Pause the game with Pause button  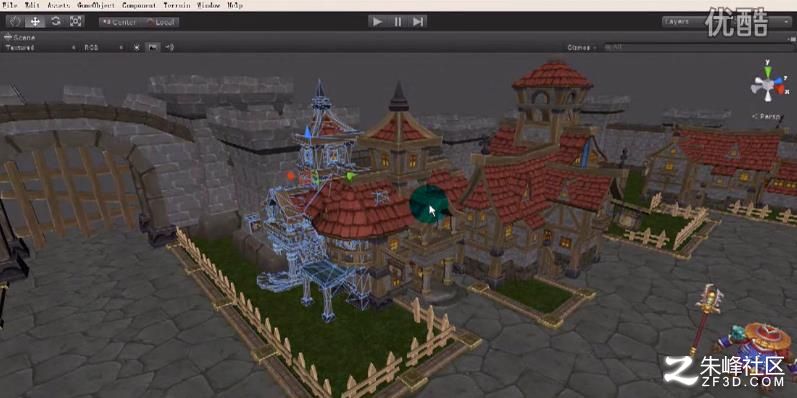(397, 21)
